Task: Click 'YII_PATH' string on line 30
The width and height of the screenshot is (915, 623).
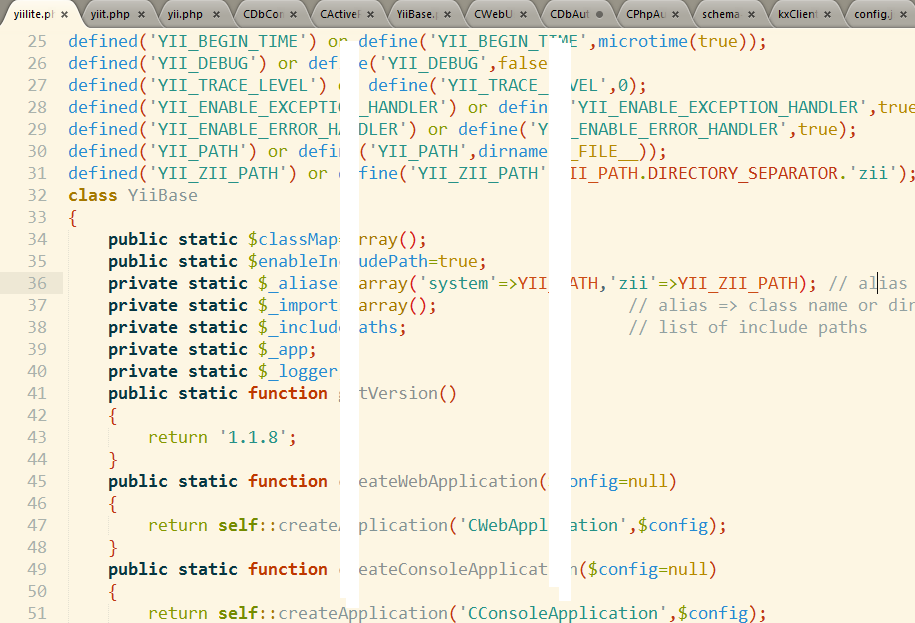Action: (x=198, y=151)
